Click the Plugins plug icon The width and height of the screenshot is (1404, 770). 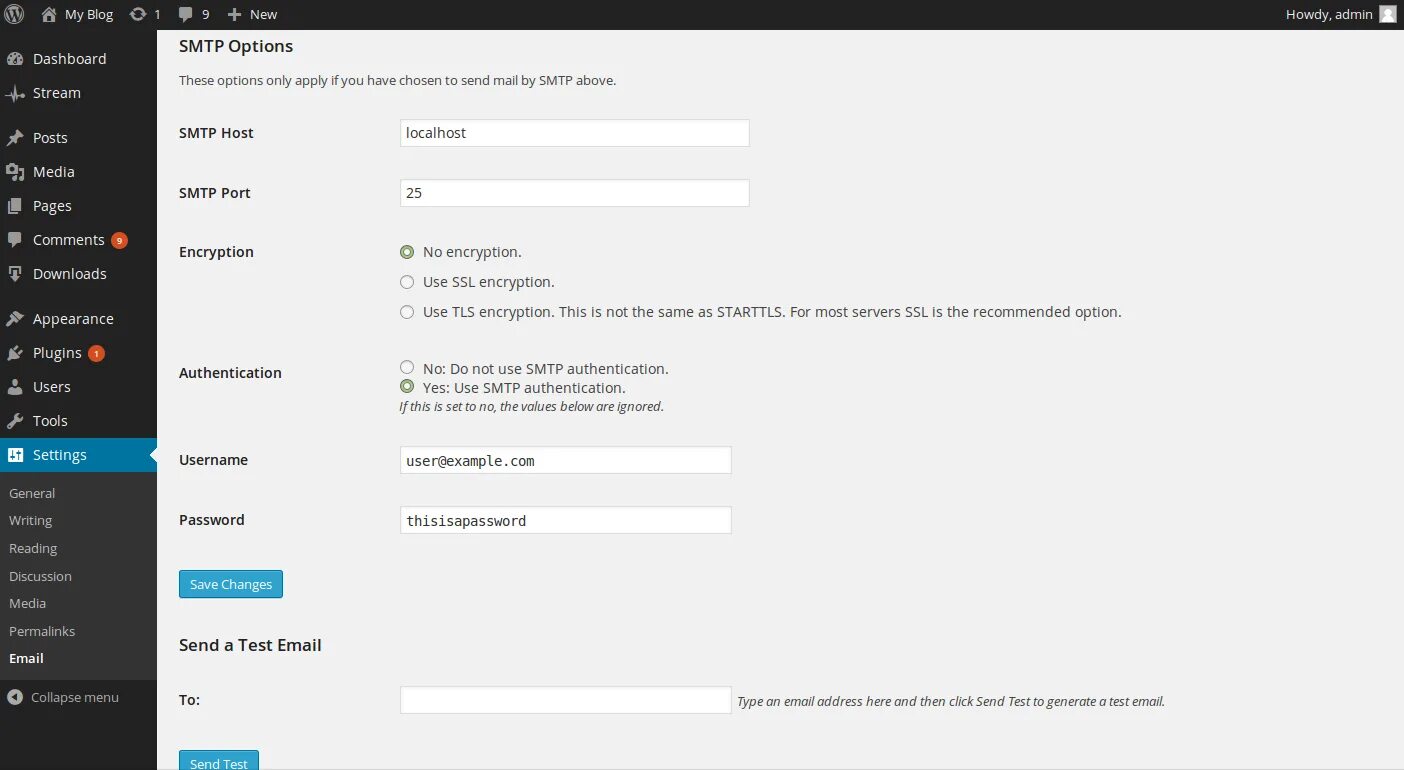pyautogui.click(x=15, y=353)
